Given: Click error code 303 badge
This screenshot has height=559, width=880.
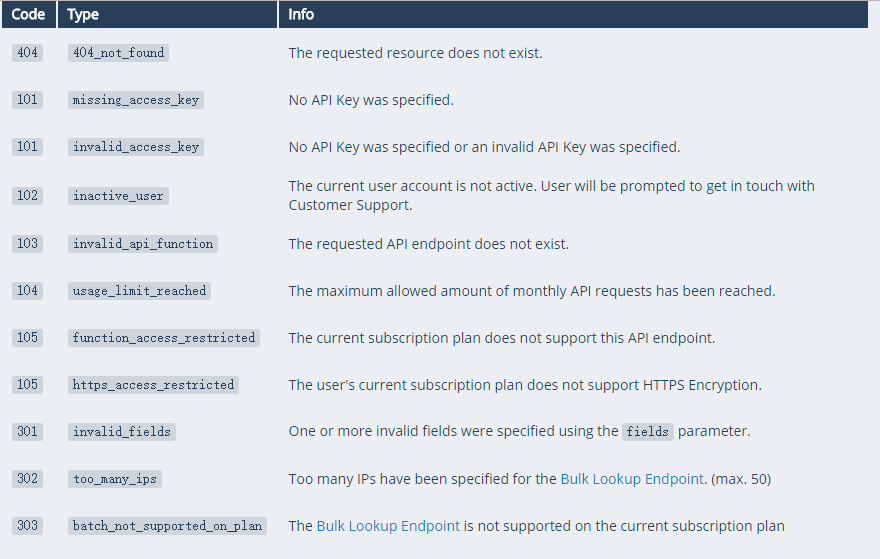Looking at the screenshot, I should [x=28, y=526].
